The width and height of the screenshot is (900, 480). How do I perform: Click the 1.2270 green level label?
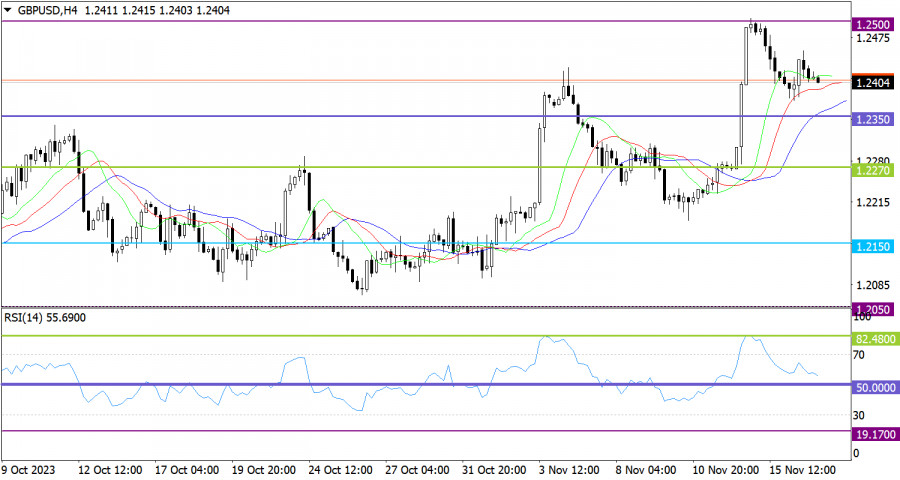coord(872,171)
